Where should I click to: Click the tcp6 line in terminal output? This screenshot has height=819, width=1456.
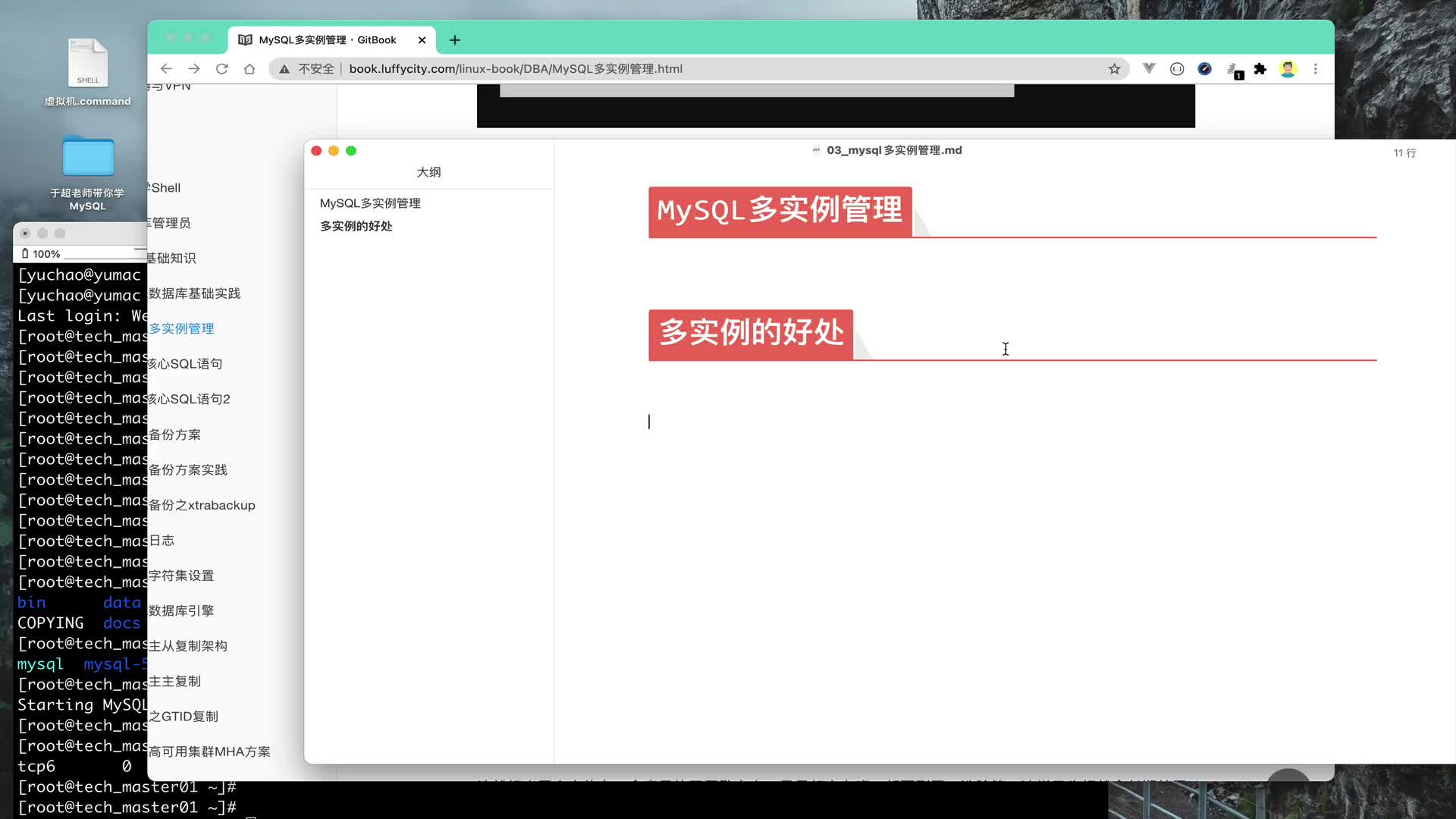point(74,766)
